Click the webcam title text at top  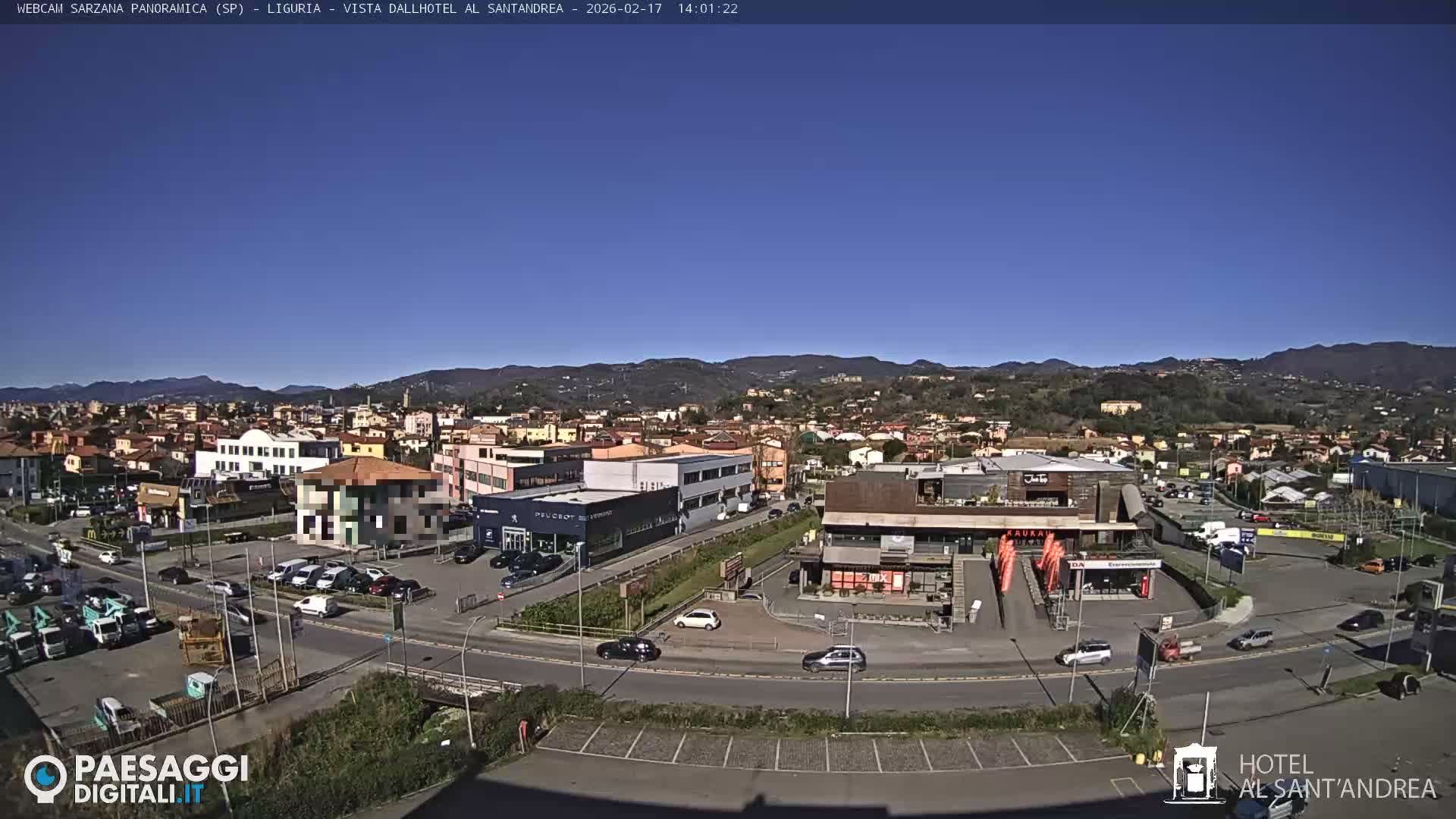(x=378, y=9)
